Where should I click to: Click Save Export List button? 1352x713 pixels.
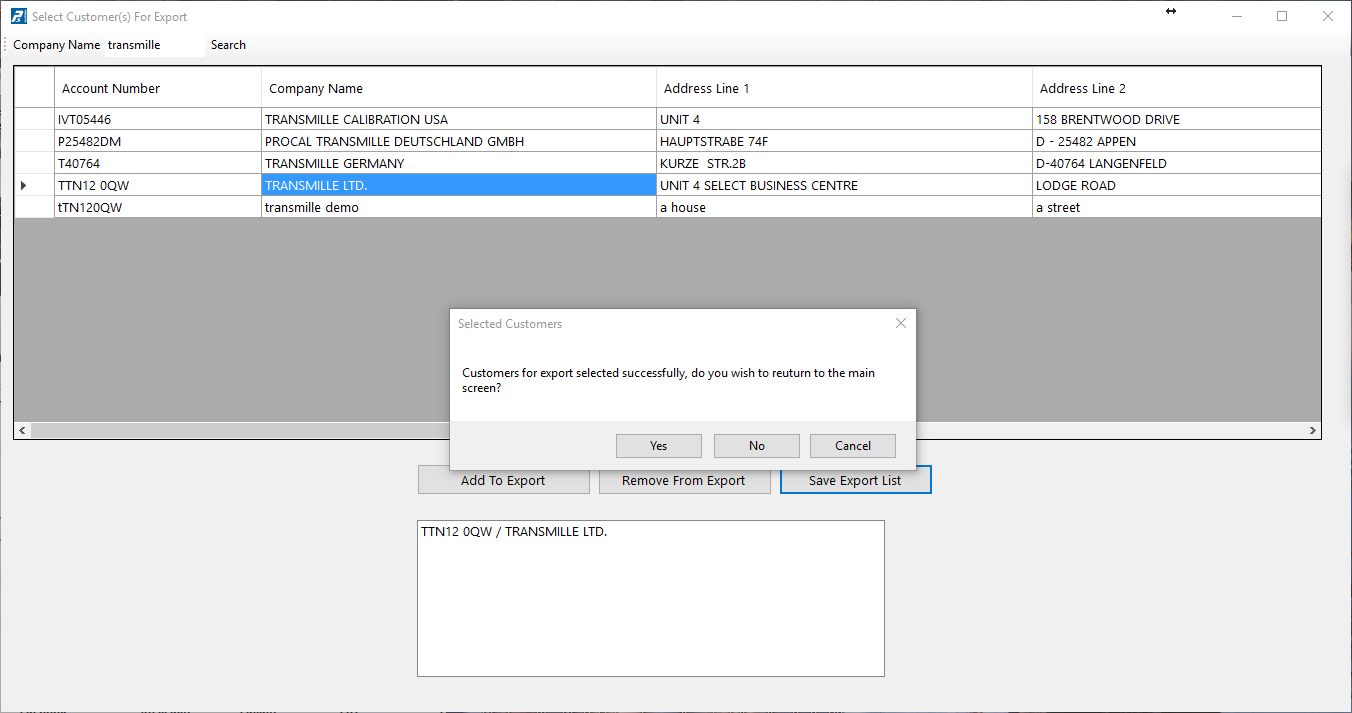(x=855, y=480)
